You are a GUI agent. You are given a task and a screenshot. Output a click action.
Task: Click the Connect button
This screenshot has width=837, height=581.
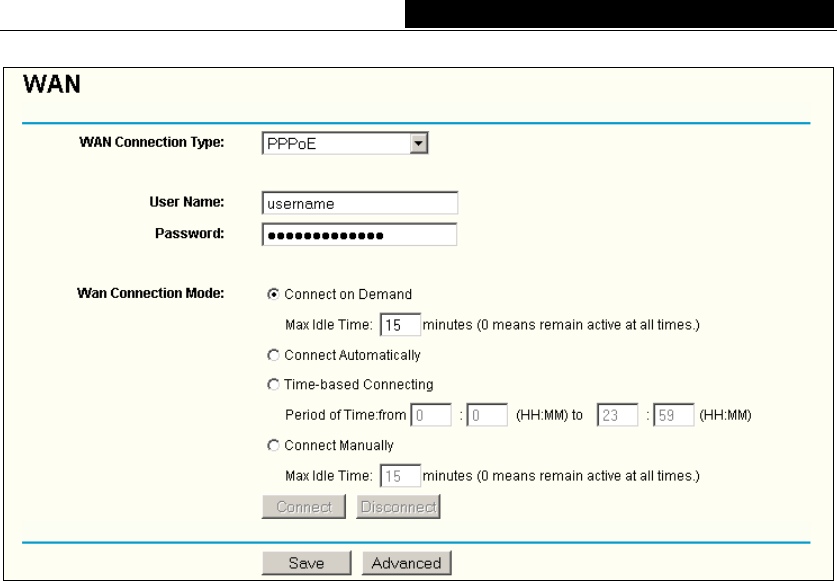(x=304, y=507)
